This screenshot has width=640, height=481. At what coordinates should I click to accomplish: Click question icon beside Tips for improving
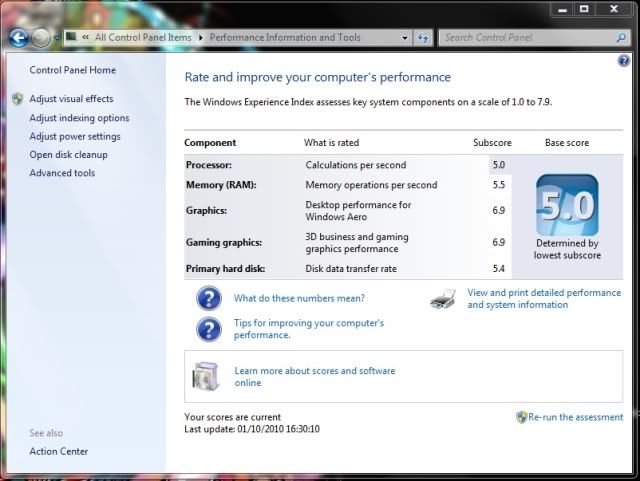[209, 329]
